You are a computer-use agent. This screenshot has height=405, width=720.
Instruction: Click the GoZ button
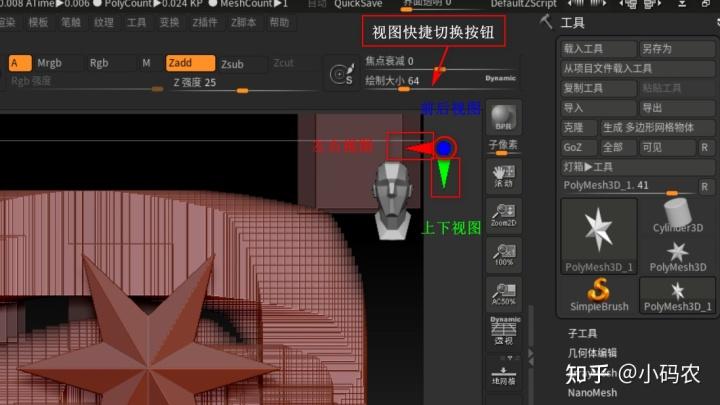coord(579,147)
